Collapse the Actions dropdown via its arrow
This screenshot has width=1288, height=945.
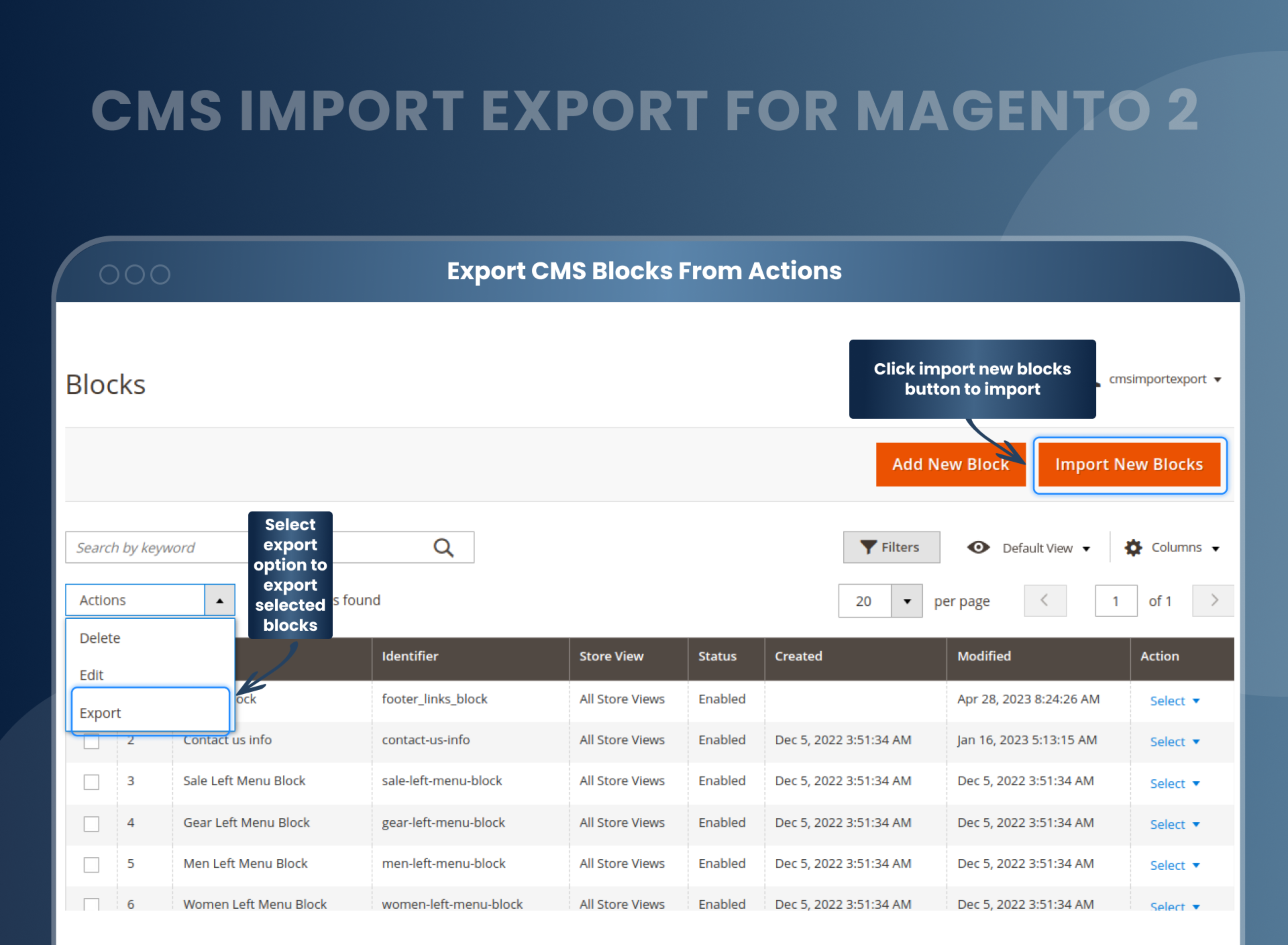coord(219,599)
